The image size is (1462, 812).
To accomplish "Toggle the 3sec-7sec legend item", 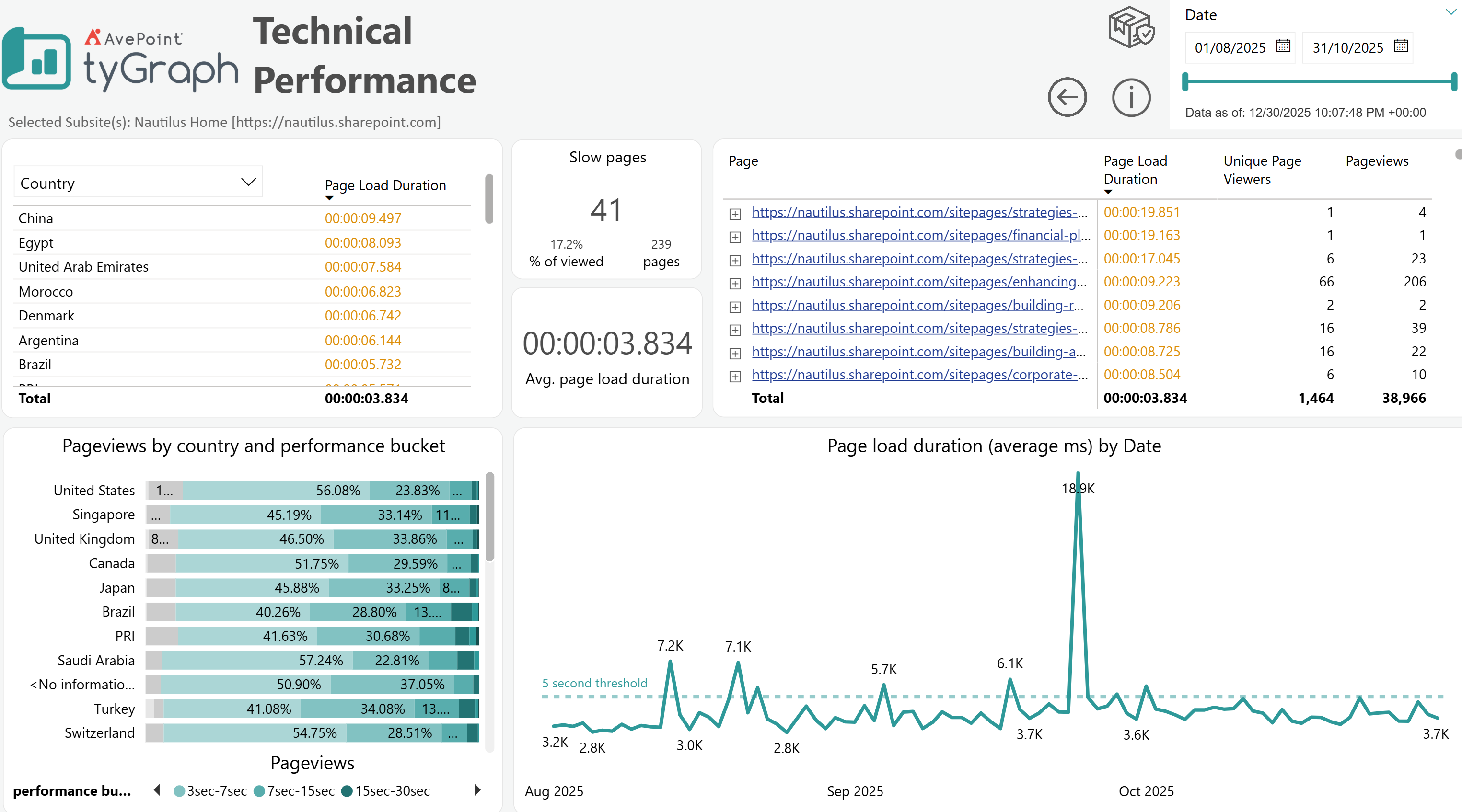I will point(210,790).
